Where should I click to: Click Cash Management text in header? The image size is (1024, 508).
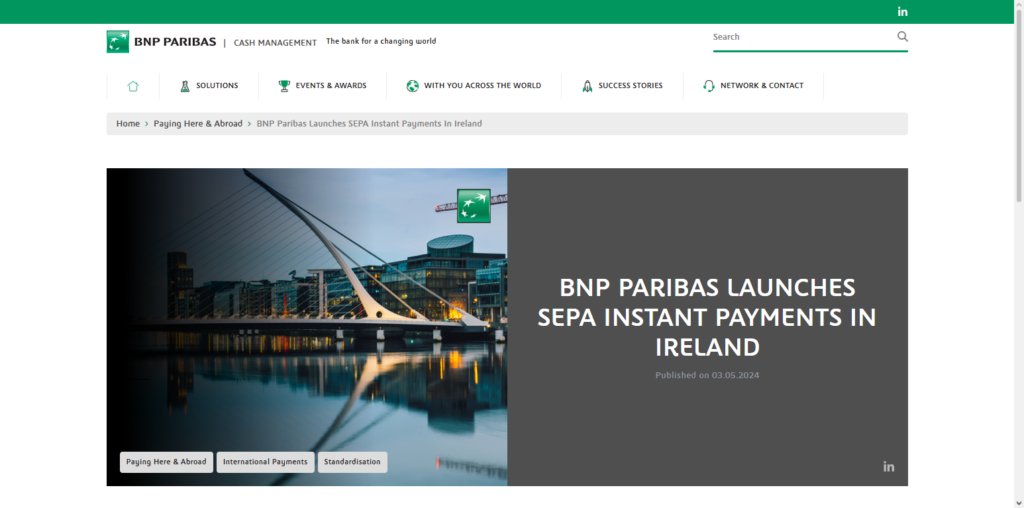275,42
